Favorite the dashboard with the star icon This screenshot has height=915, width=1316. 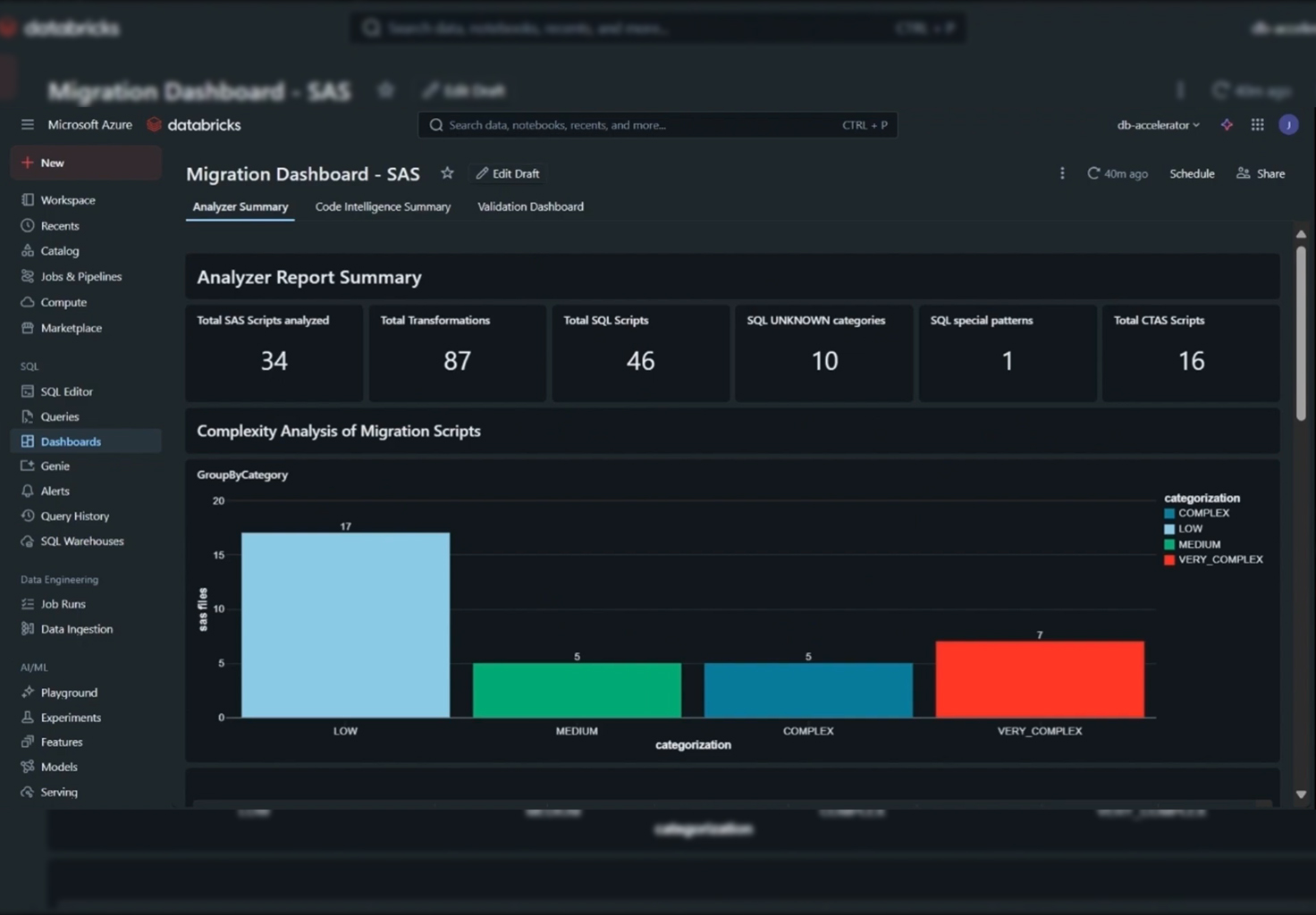pyautogui.click(x=447, y=173)
